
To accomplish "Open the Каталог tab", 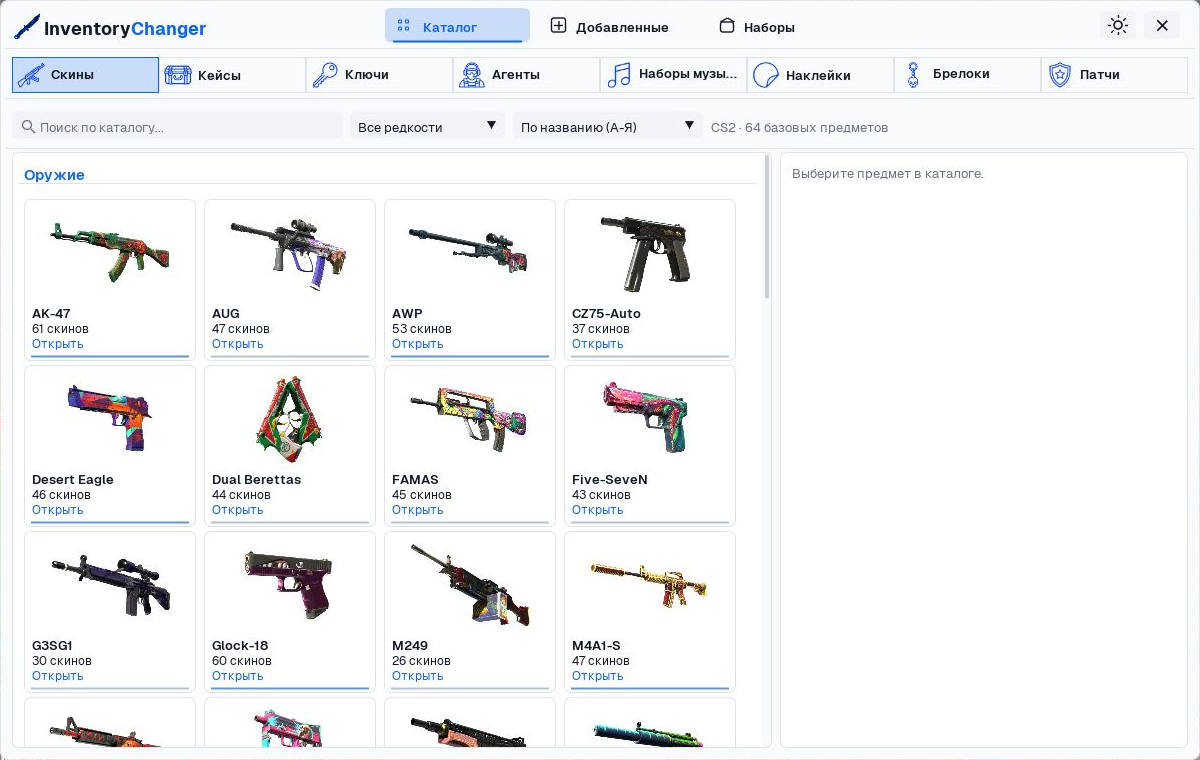I will point(457,26).
